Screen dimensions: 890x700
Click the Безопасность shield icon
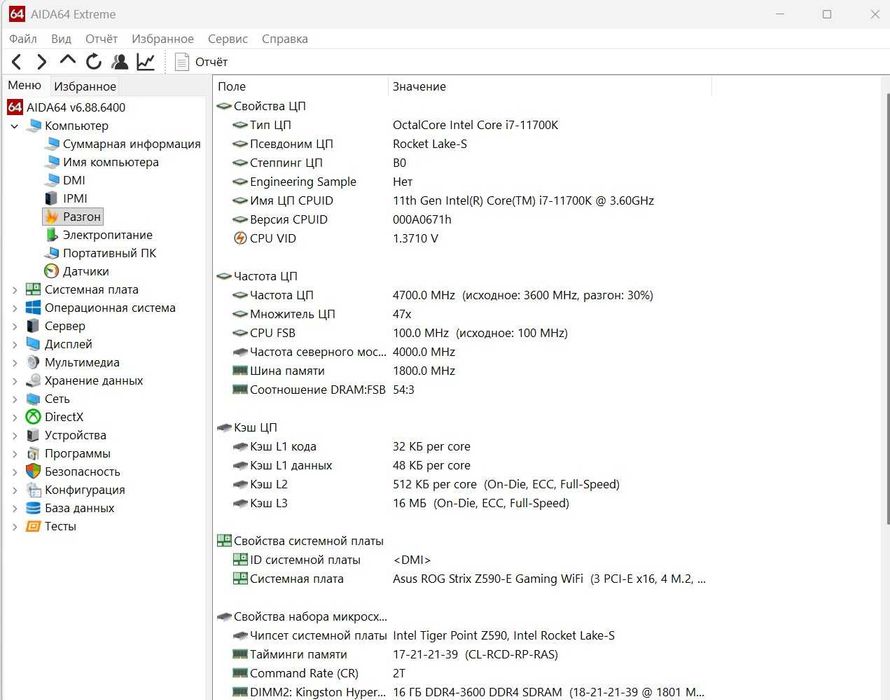coord(33,471)
